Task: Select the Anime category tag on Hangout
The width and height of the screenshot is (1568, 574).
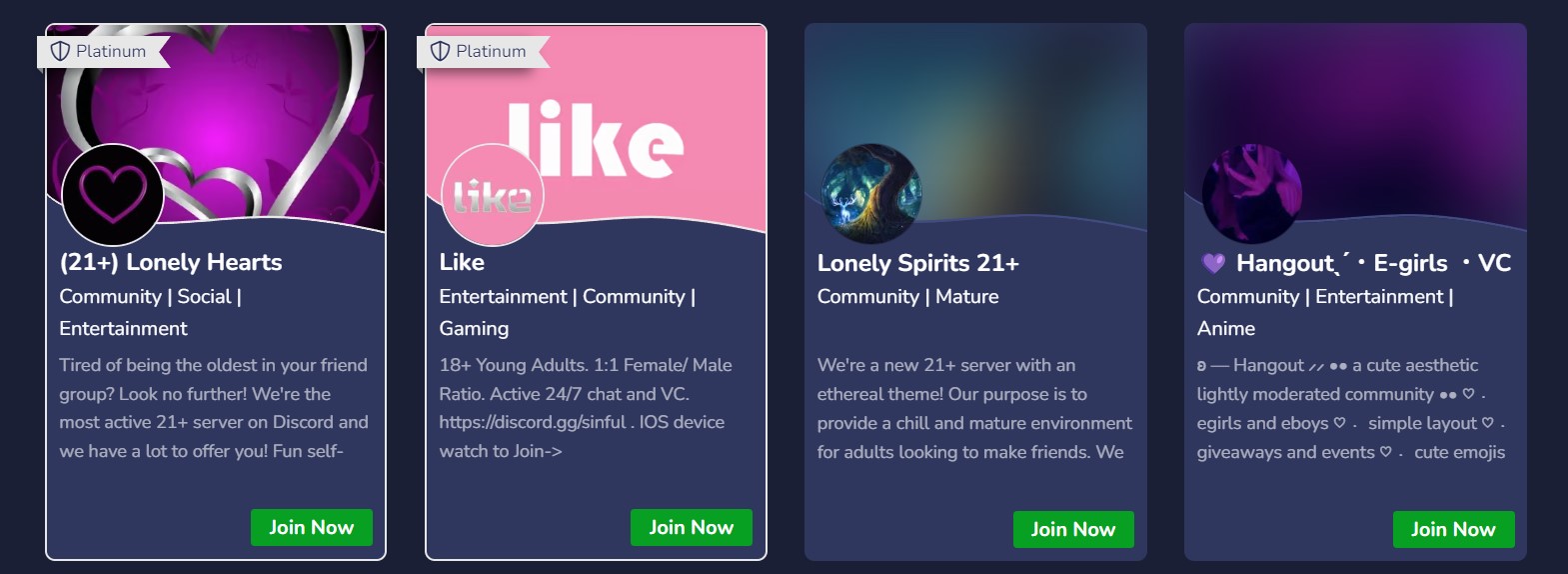Action: click(1226, 328)
